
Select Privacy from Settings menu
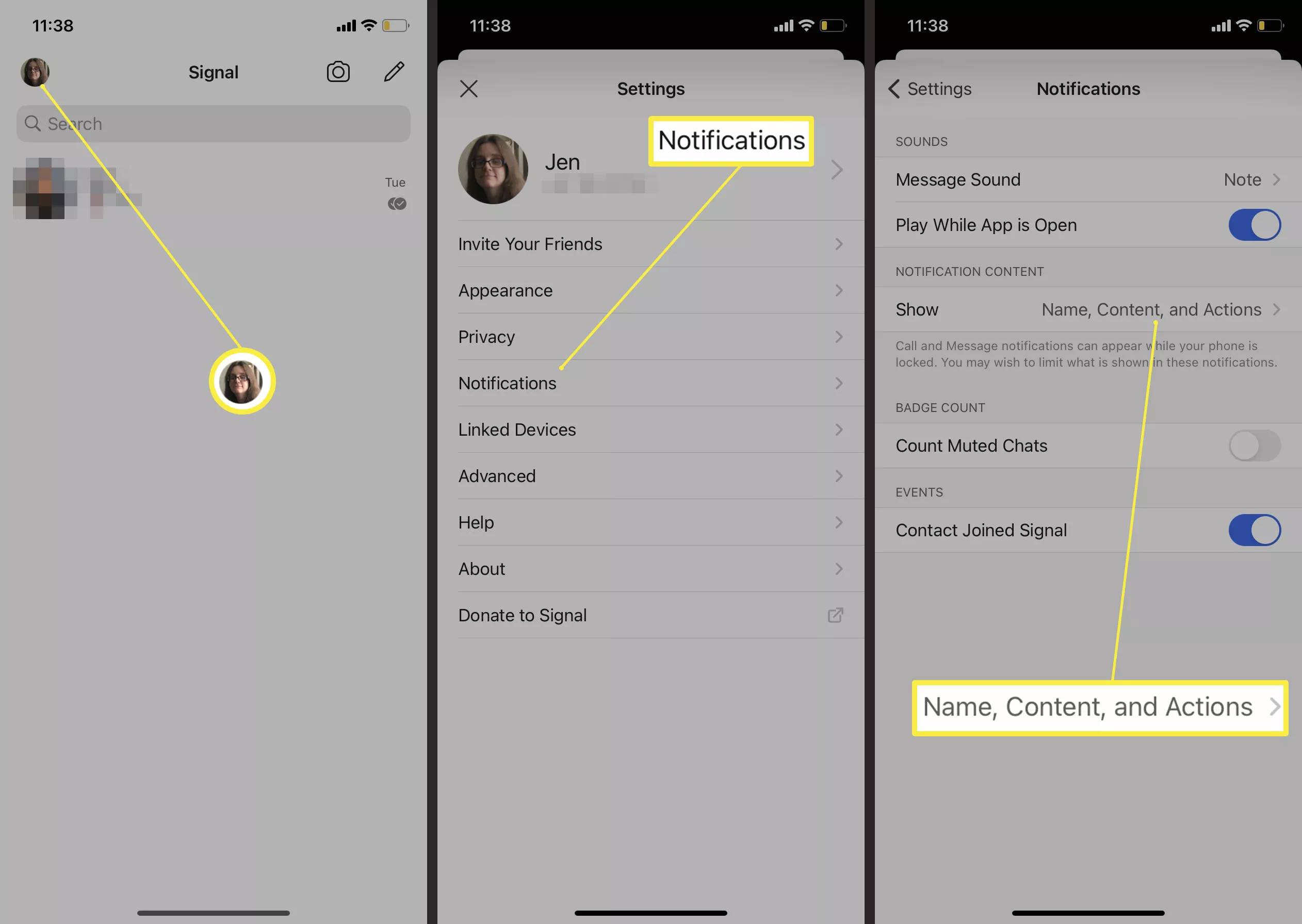coord(651,336)
